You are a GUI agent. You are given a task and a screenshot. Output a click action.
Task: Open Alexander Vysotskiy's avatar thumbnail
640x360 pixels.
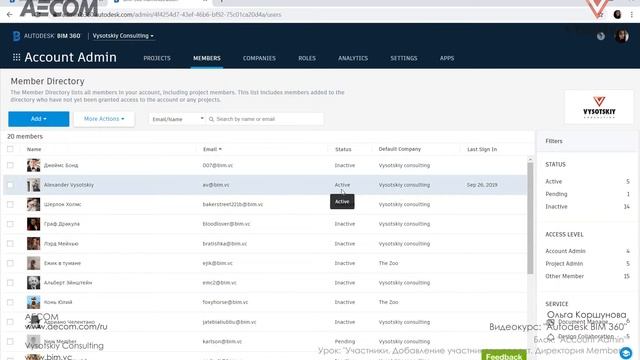33,185
